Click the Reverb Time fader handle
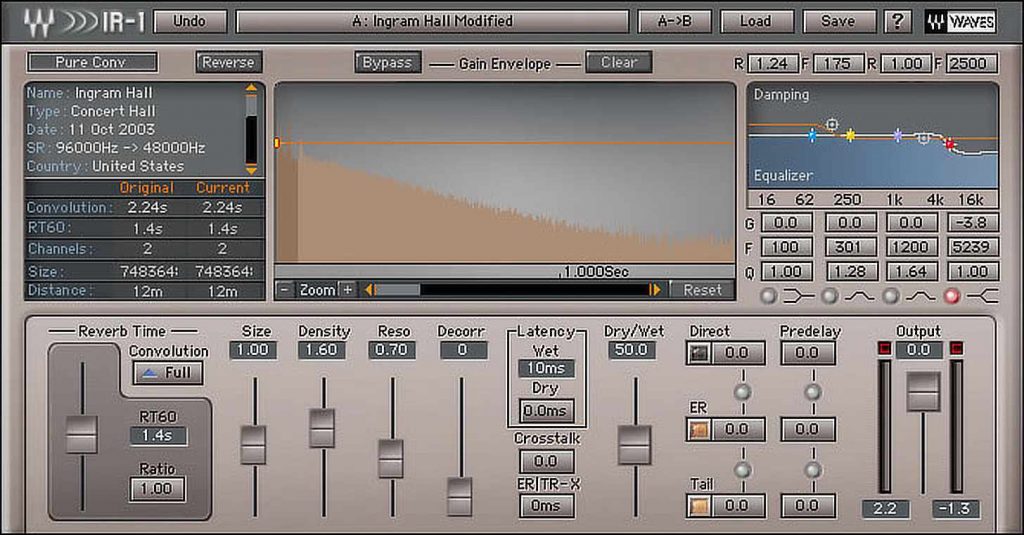The image size is (1024, 535). pos(82,434)
